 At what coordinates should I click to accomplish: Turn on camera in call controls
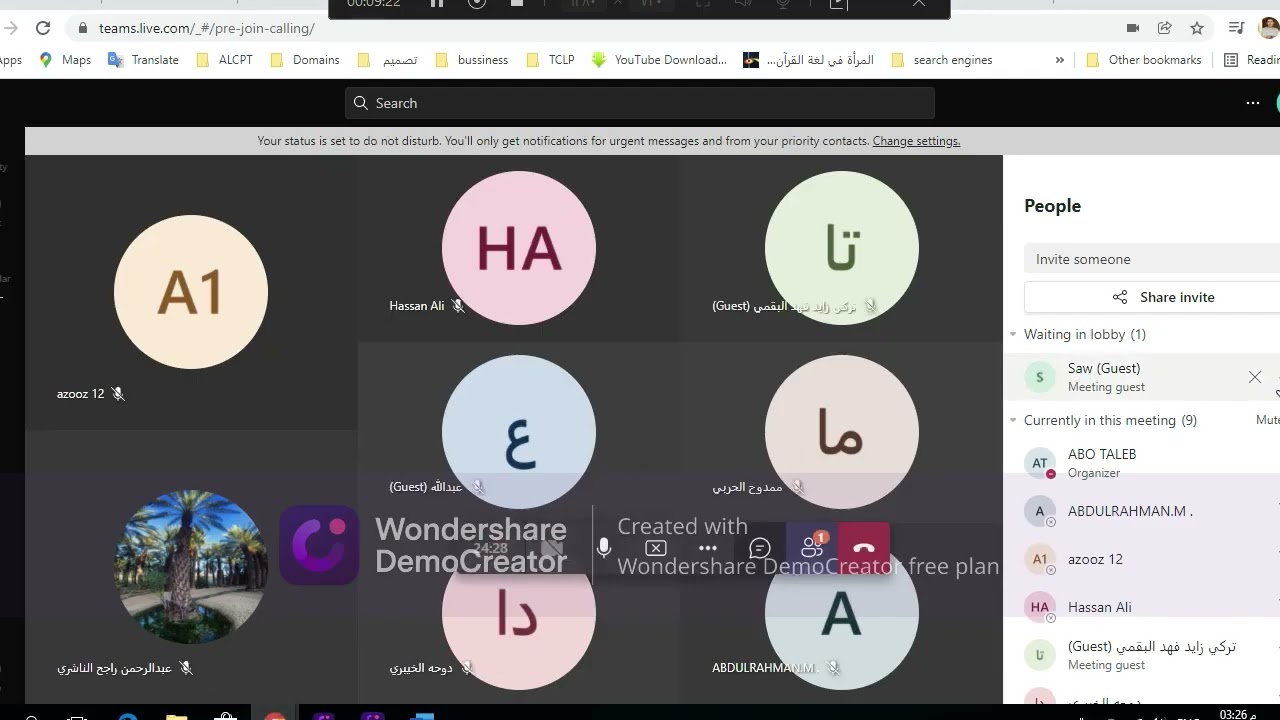(552, 548)
